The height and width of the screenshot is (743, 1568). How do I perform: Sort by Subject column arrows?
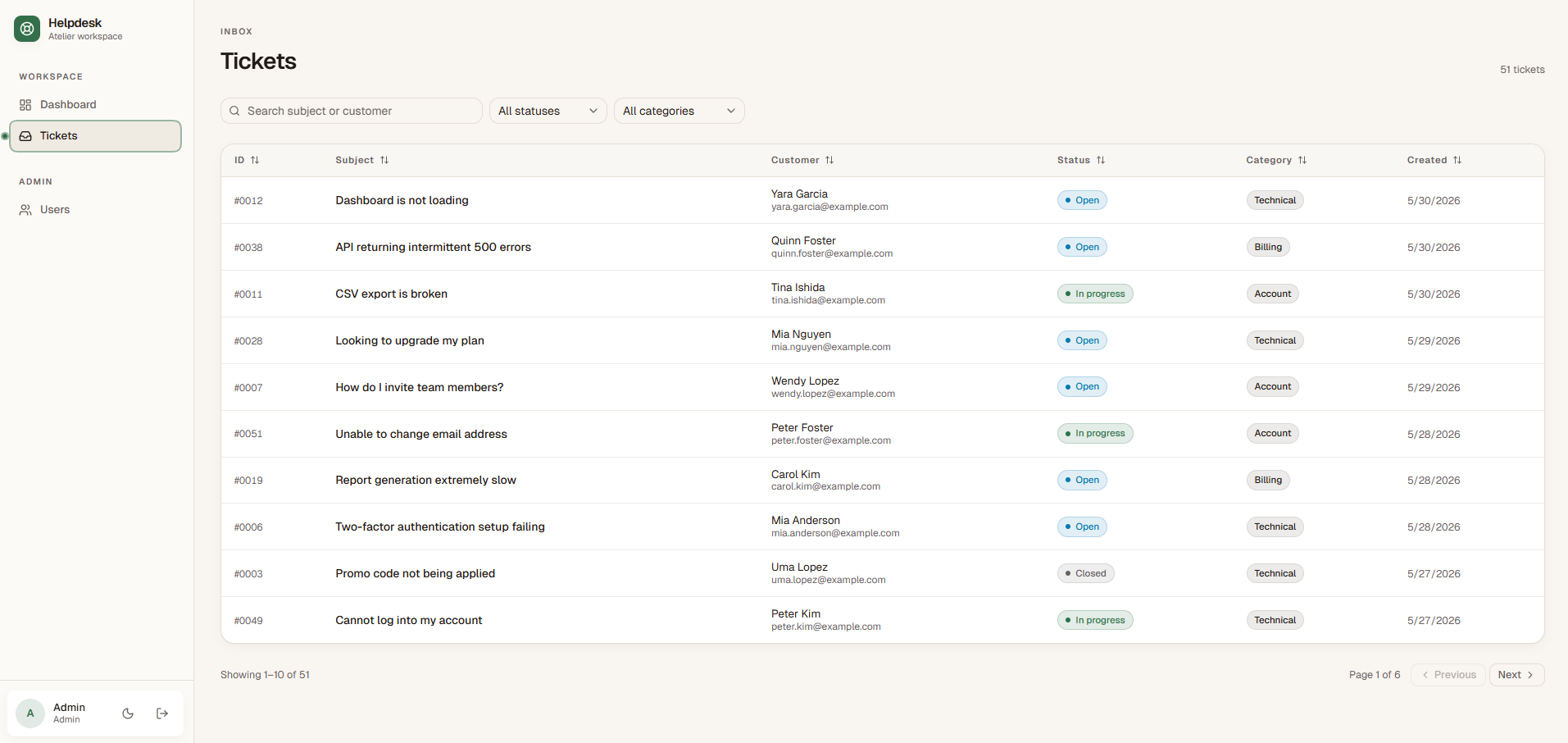(384, 160)
